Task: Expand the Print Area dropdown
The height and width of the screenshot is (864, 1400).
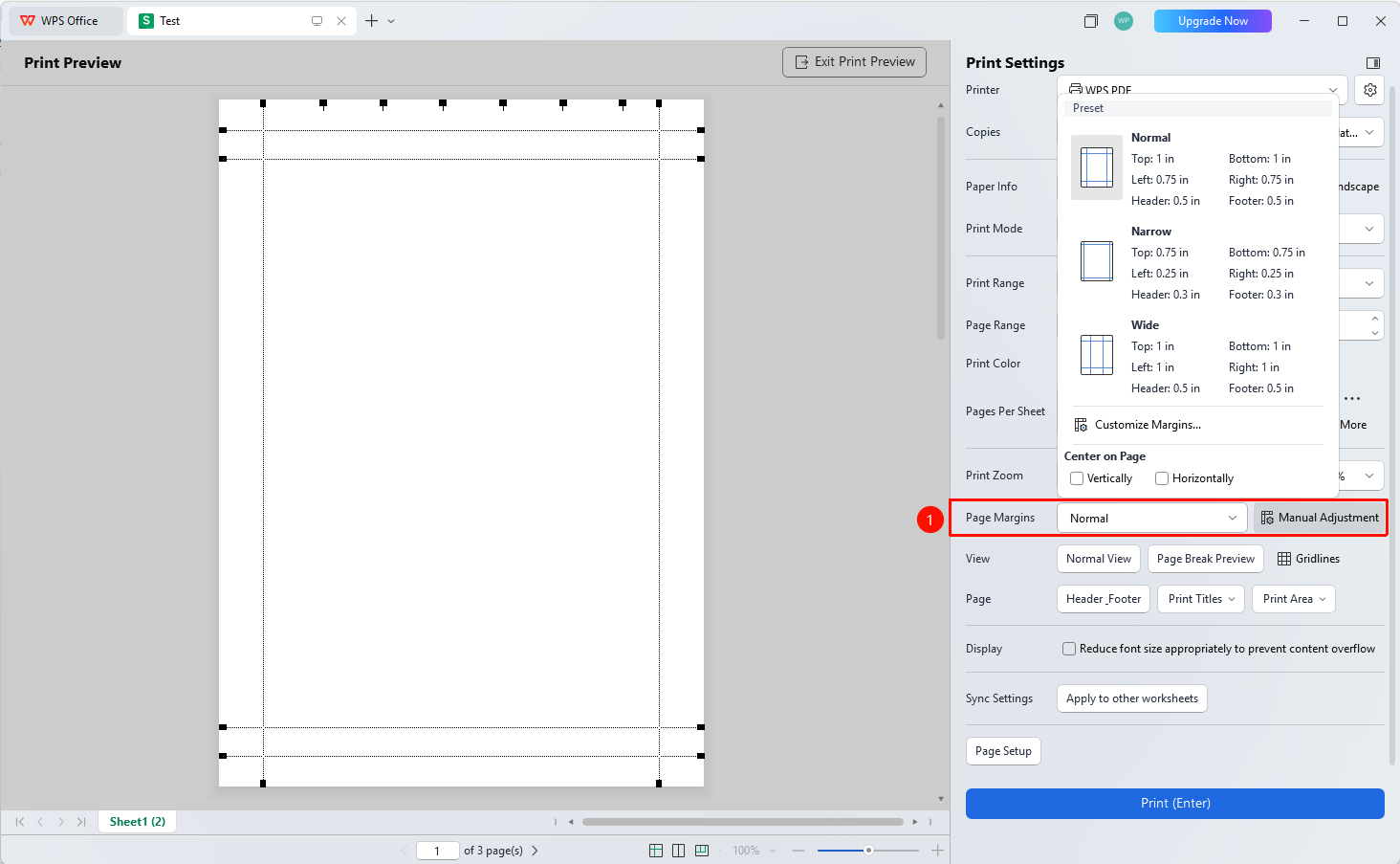Action: pyautogui.click(x=1294, y=599)
